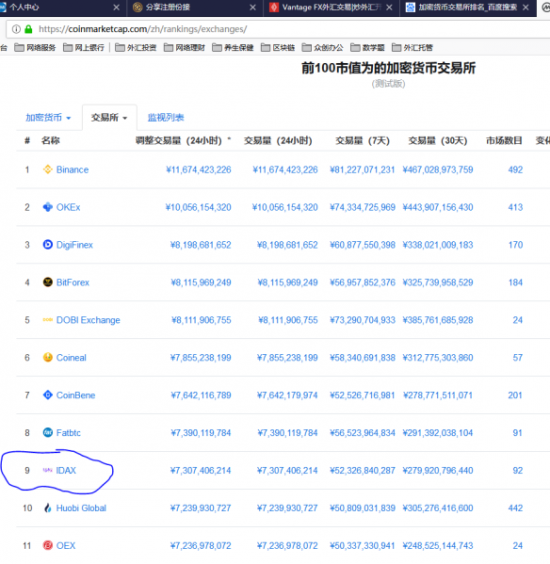Screen dimensions: 550x564
Task: Close the Vantage FX browser tab
Action: tap(389, 7)
